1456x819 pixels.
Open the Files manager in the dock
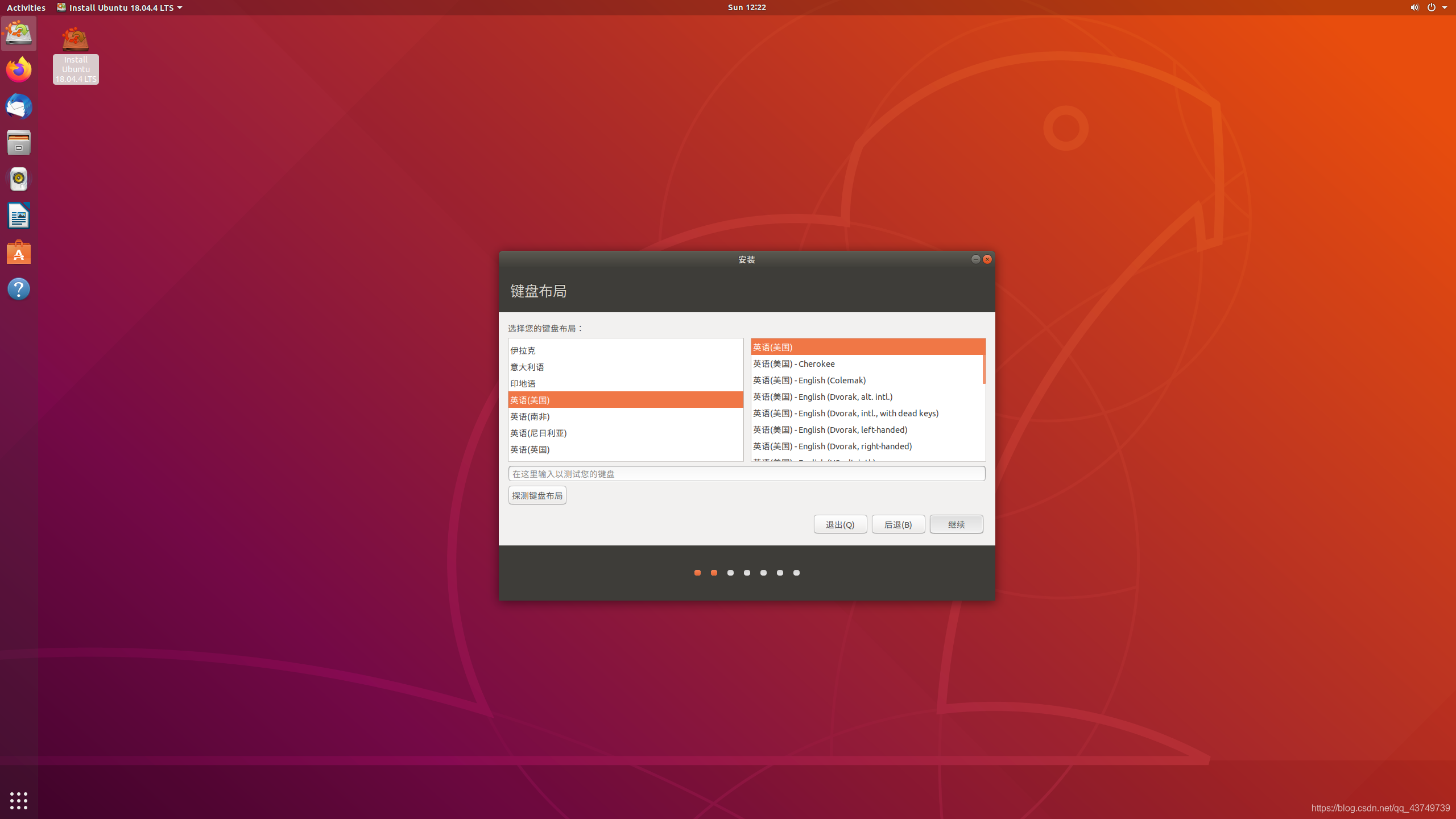tap(19, 143)
